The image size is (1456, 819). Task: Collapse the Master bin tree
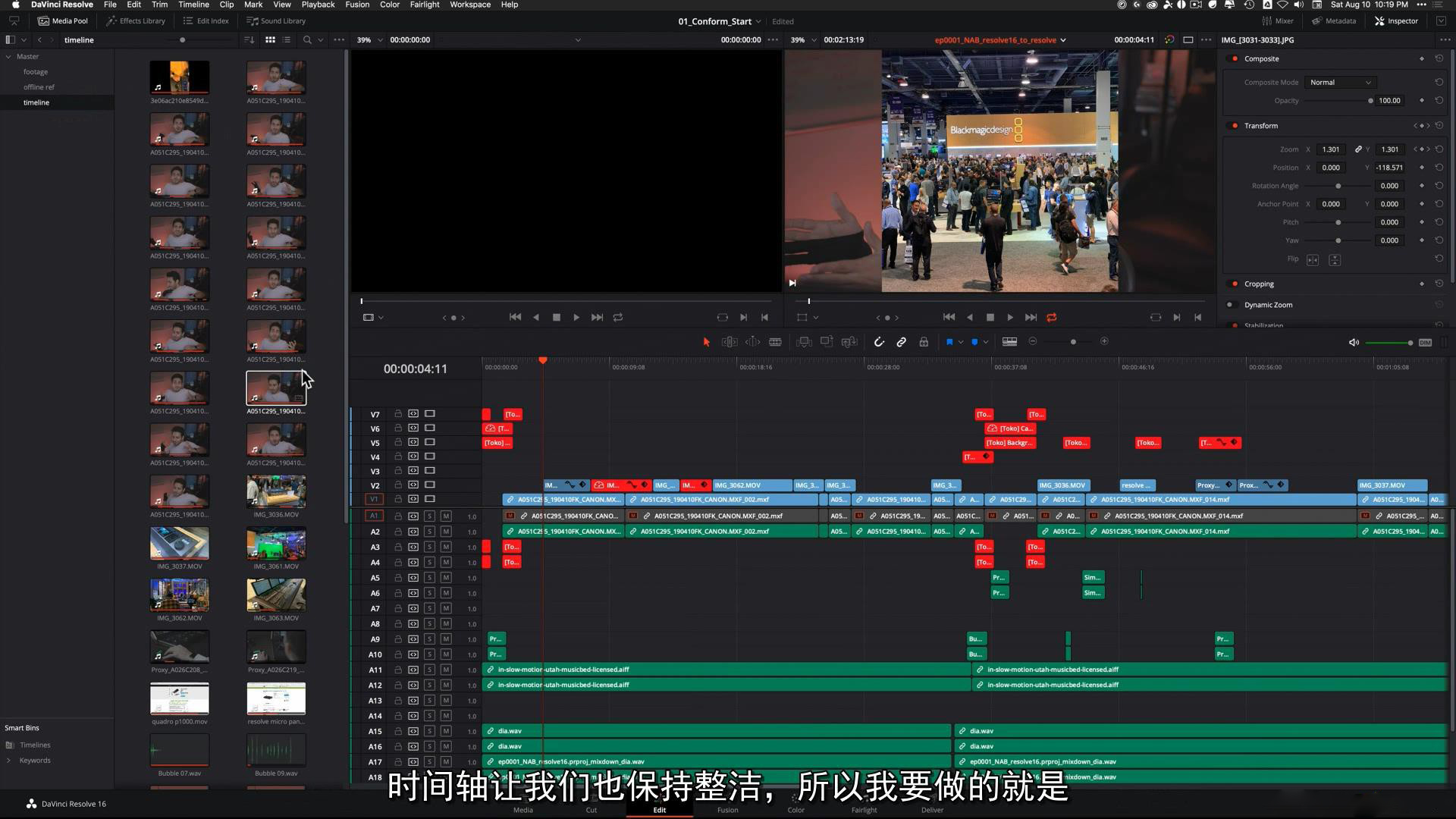(x=8, y=57)
